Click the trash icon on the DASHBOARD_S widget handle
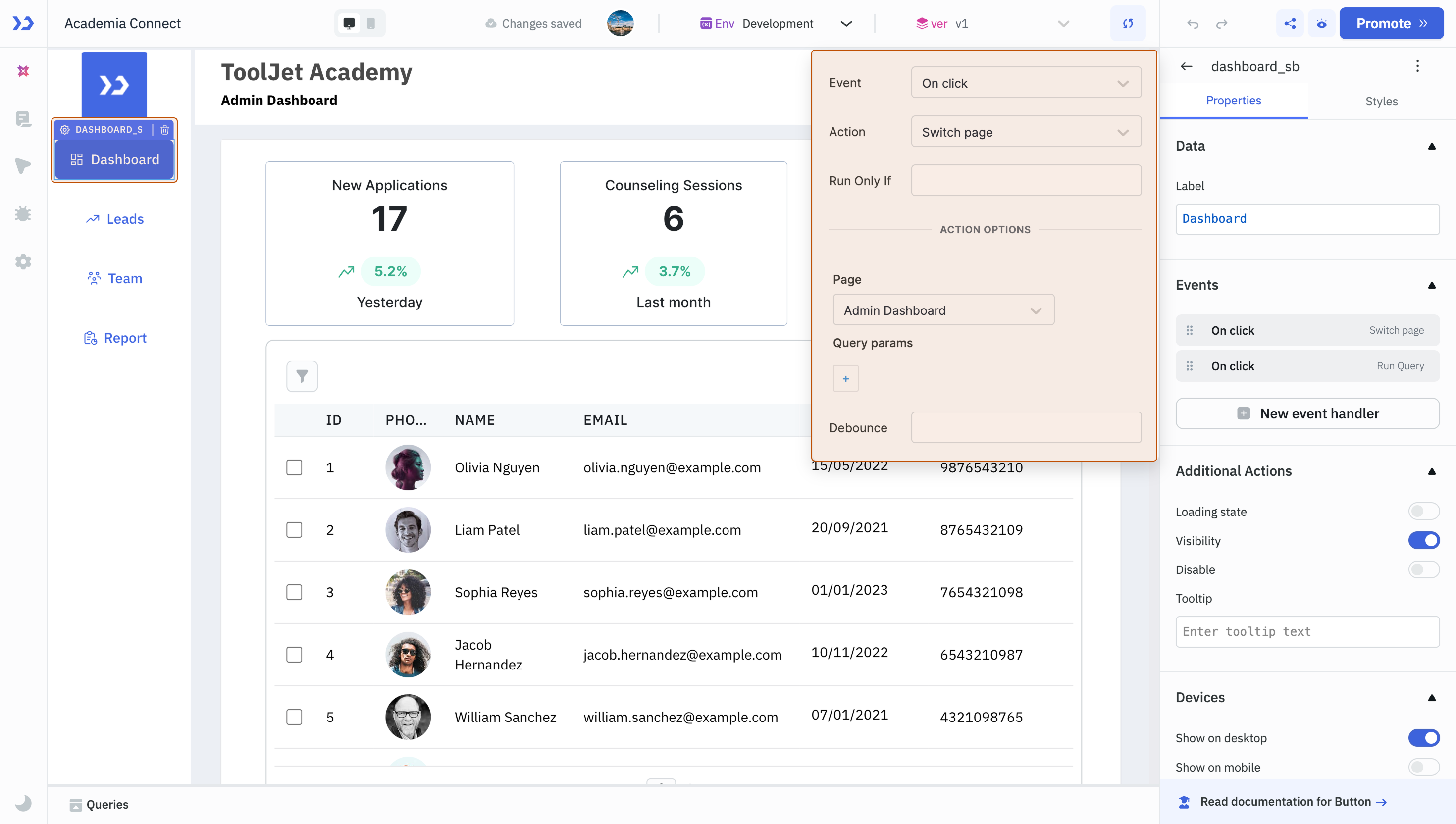 [165, 130]
